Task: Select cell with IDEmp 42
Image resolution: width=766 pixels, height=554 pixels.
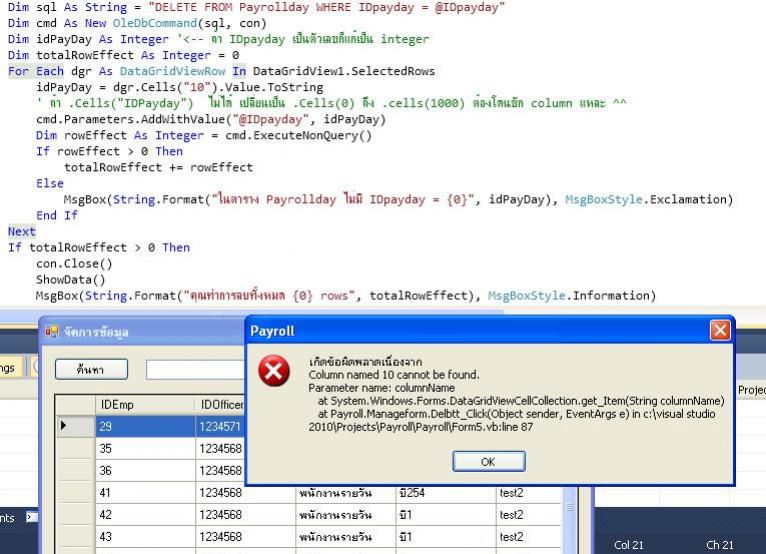Action: [145, 514]
